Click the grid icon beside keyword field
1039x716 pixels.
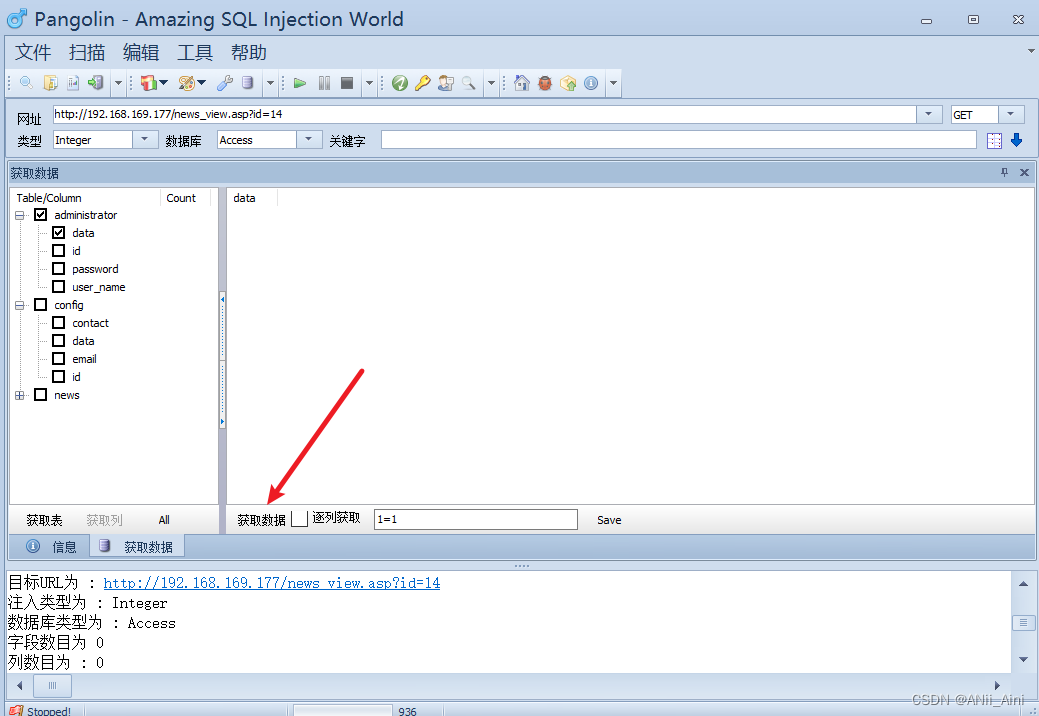click(994, 140)
